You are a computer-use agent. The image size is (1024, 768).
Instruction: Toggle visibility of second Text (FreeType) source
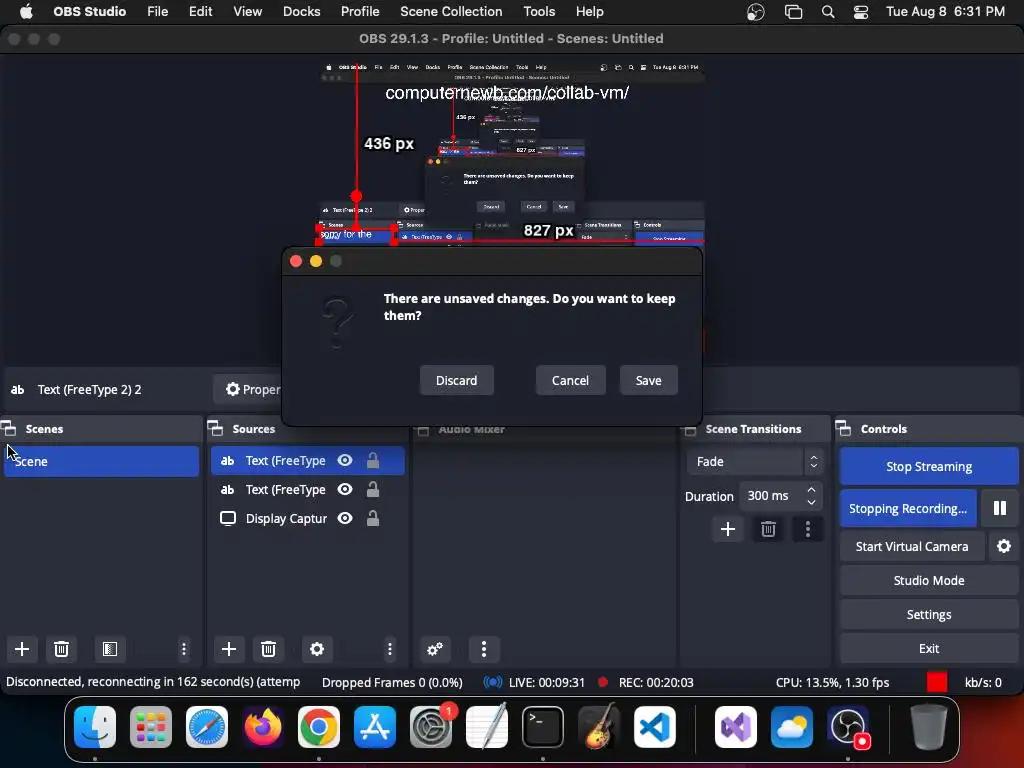click(x=345, y=489)
